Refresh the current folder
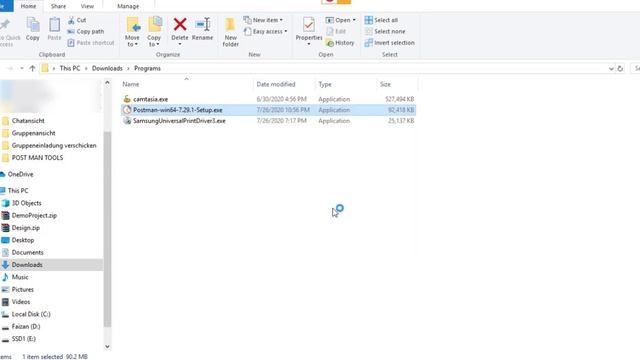The width and height of the screenshot is (640, 360). pos(620,69)
